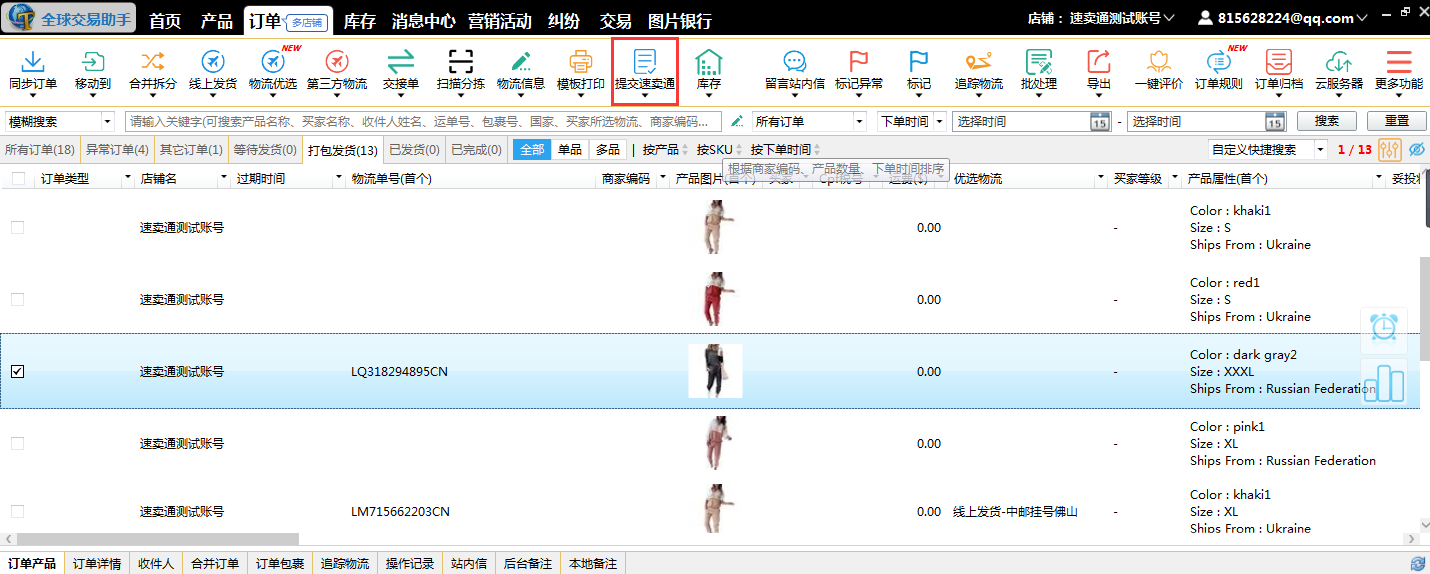Image resolution: width=1430 pixels, height=574 pixels.
Task: Open the 移动到 move-to toolbar icon
Action: (x=93, y=63)
